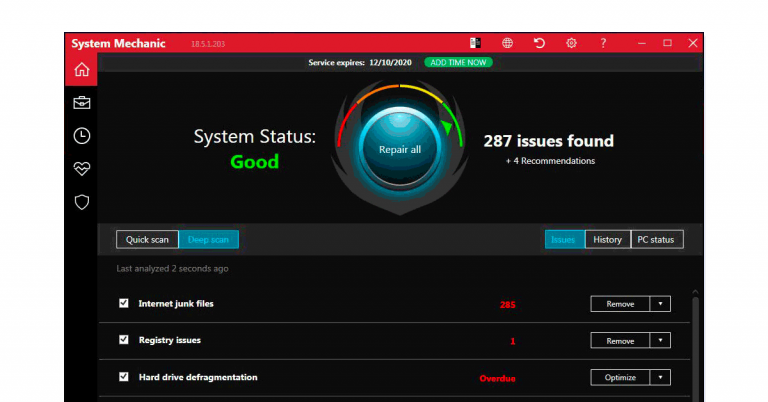Uncheck the Registry issues checkbox

(x=124, y=339)
